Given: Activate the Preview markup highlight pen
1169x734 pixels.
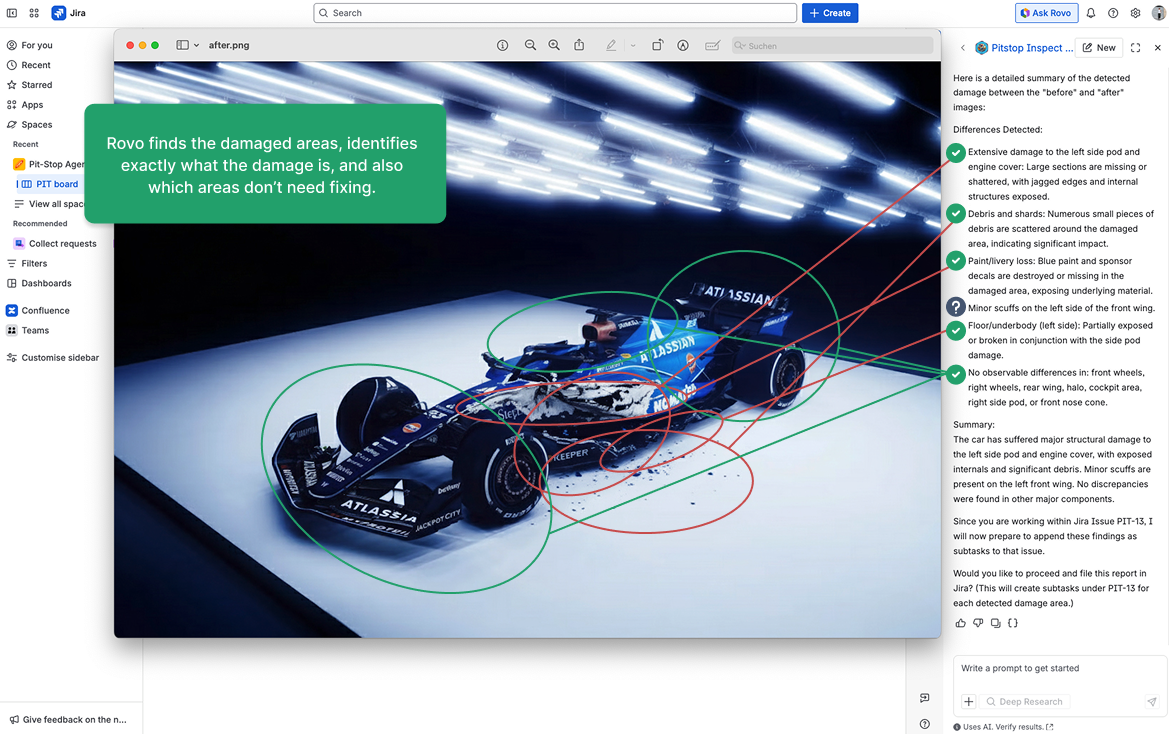Looking at the screenshot, I should pyautogui.click(x=611, y=45).
